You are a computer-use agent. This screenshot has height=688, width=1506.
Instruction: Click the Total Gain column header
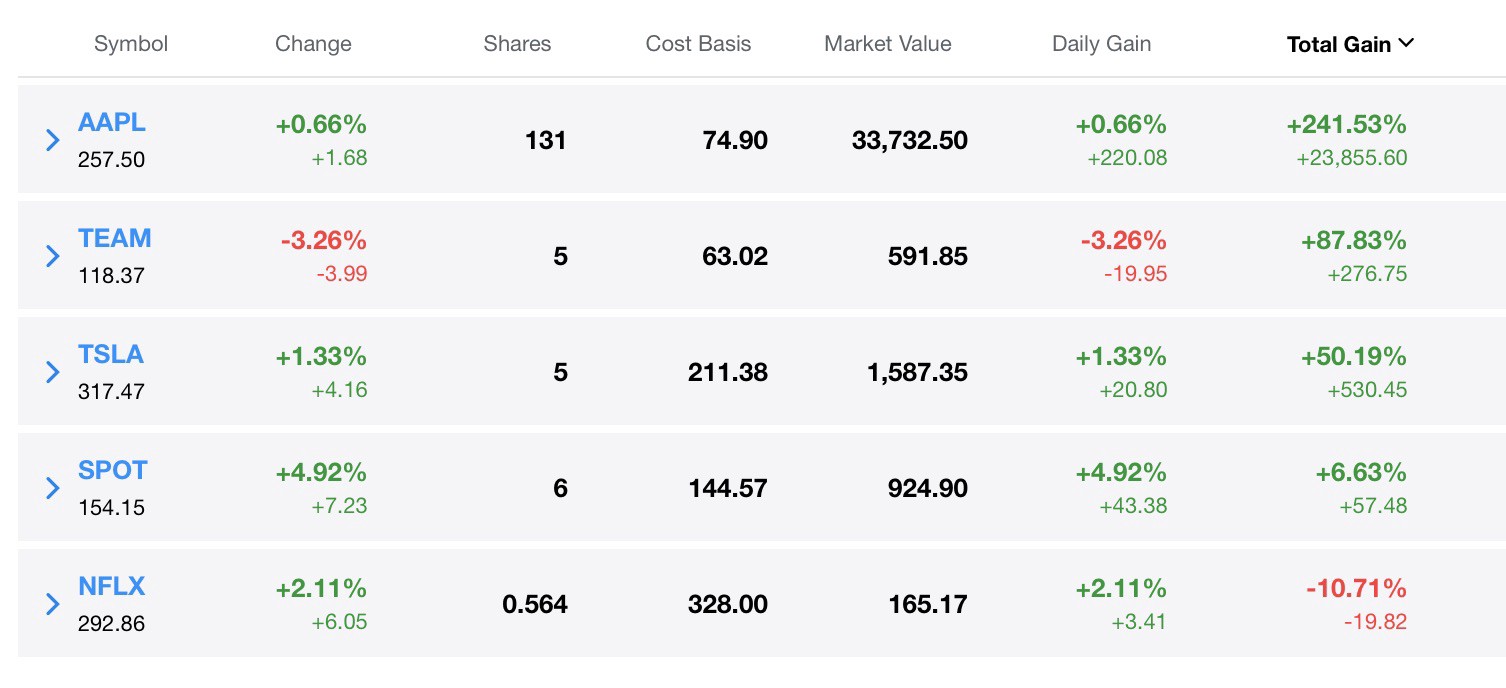tap(1338, 44)
